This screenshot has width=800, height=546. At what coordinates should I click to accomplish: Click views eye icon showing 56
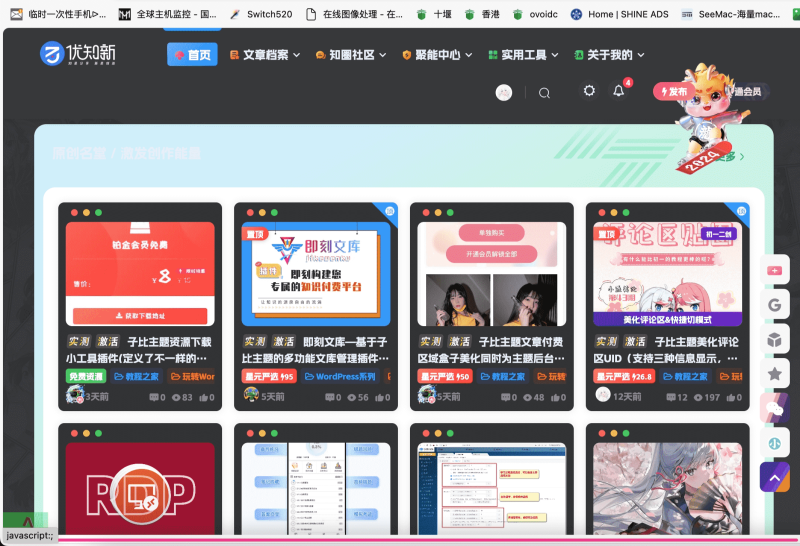351,398
